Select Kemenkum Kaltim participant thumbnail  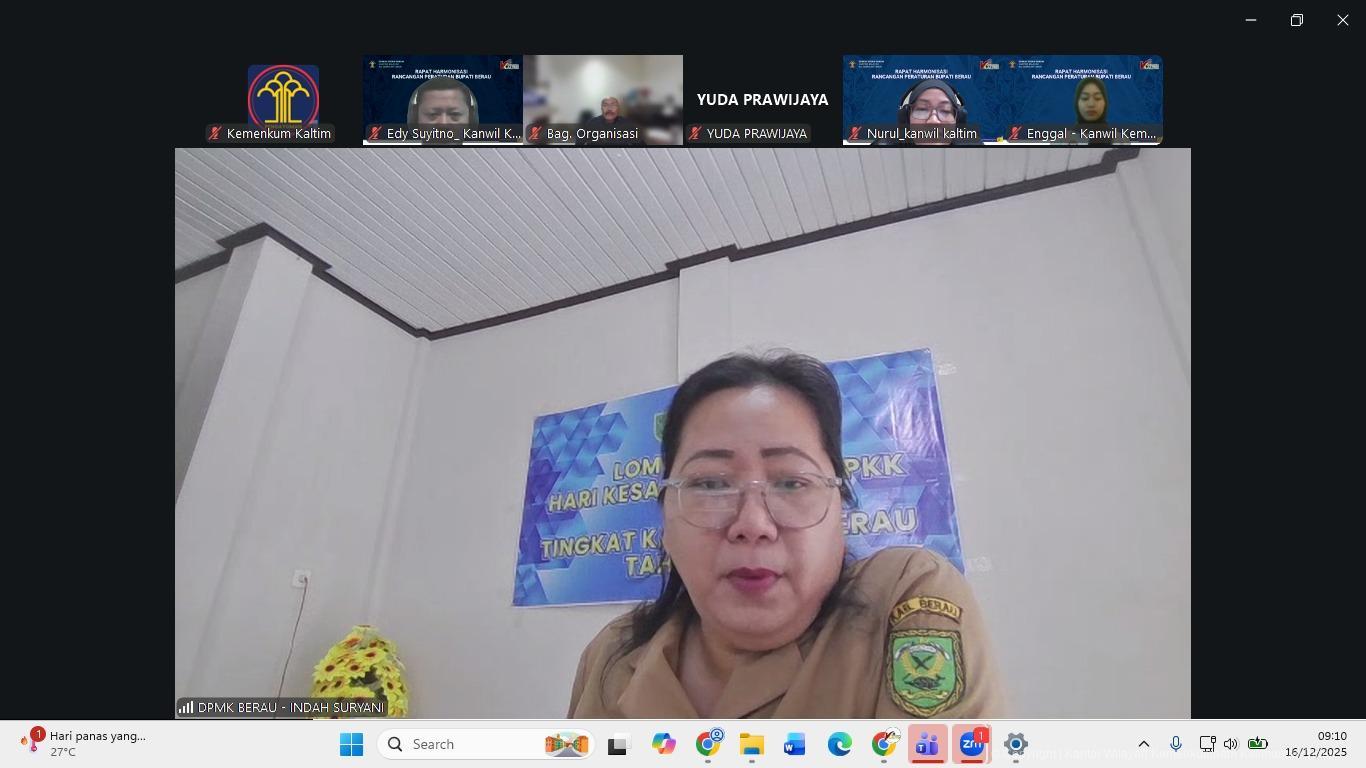point(283,100)
